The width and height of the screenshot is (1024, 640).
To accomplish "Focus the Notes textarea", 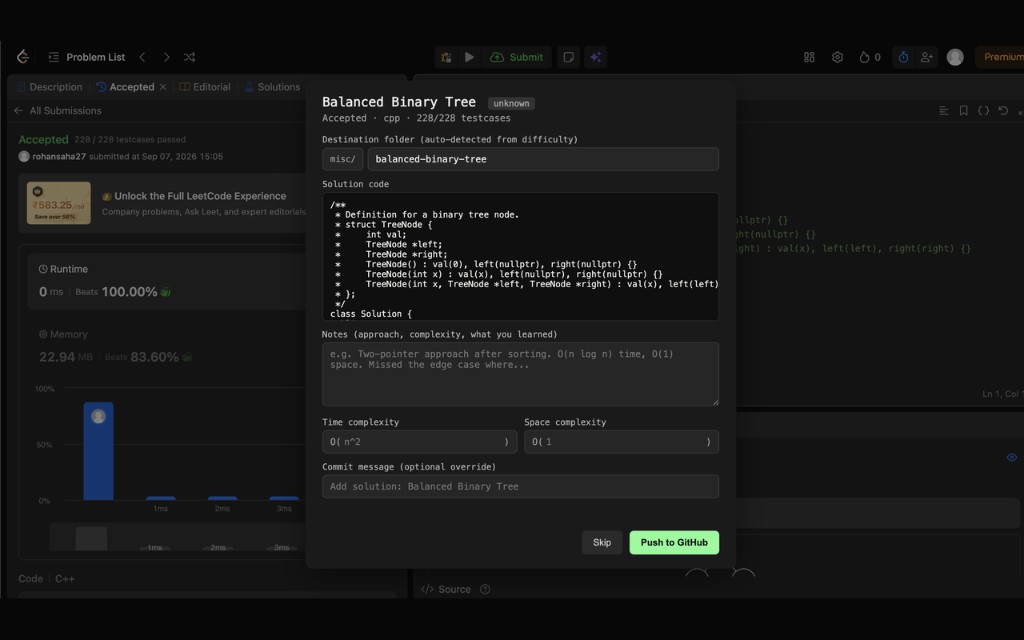I will point(520,374).
